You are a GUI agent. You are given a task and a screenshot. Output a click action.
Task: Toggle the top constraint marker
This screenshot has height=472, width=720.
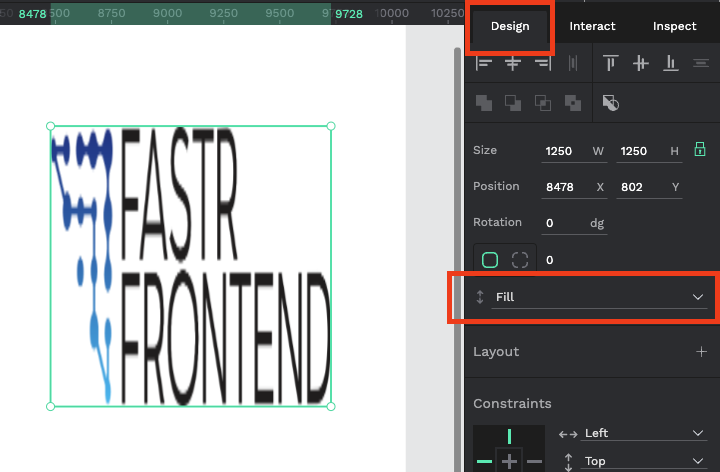(509, 436)
